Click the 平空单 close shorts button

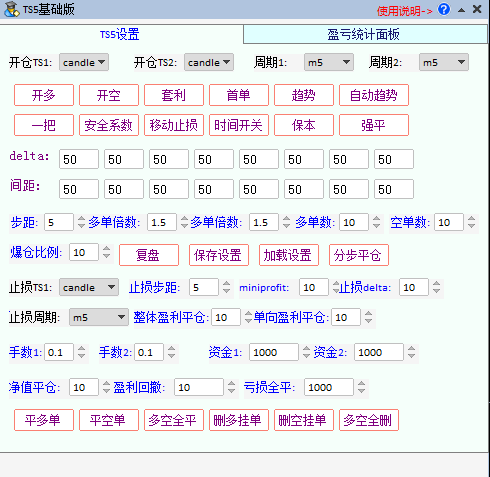109,420
